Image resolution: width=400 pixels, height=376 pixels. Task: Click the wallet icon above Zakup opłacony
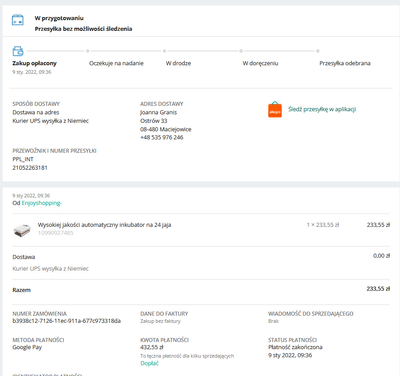click(18, 51)
